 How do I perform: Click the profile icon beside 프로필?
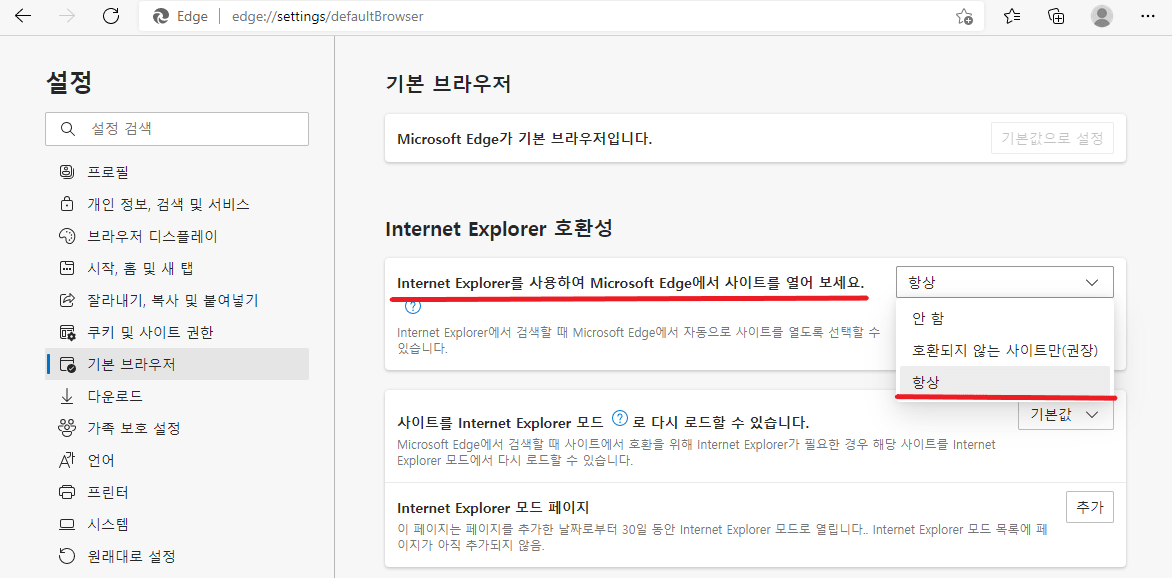pyautogui.click(x=67, y=172)
